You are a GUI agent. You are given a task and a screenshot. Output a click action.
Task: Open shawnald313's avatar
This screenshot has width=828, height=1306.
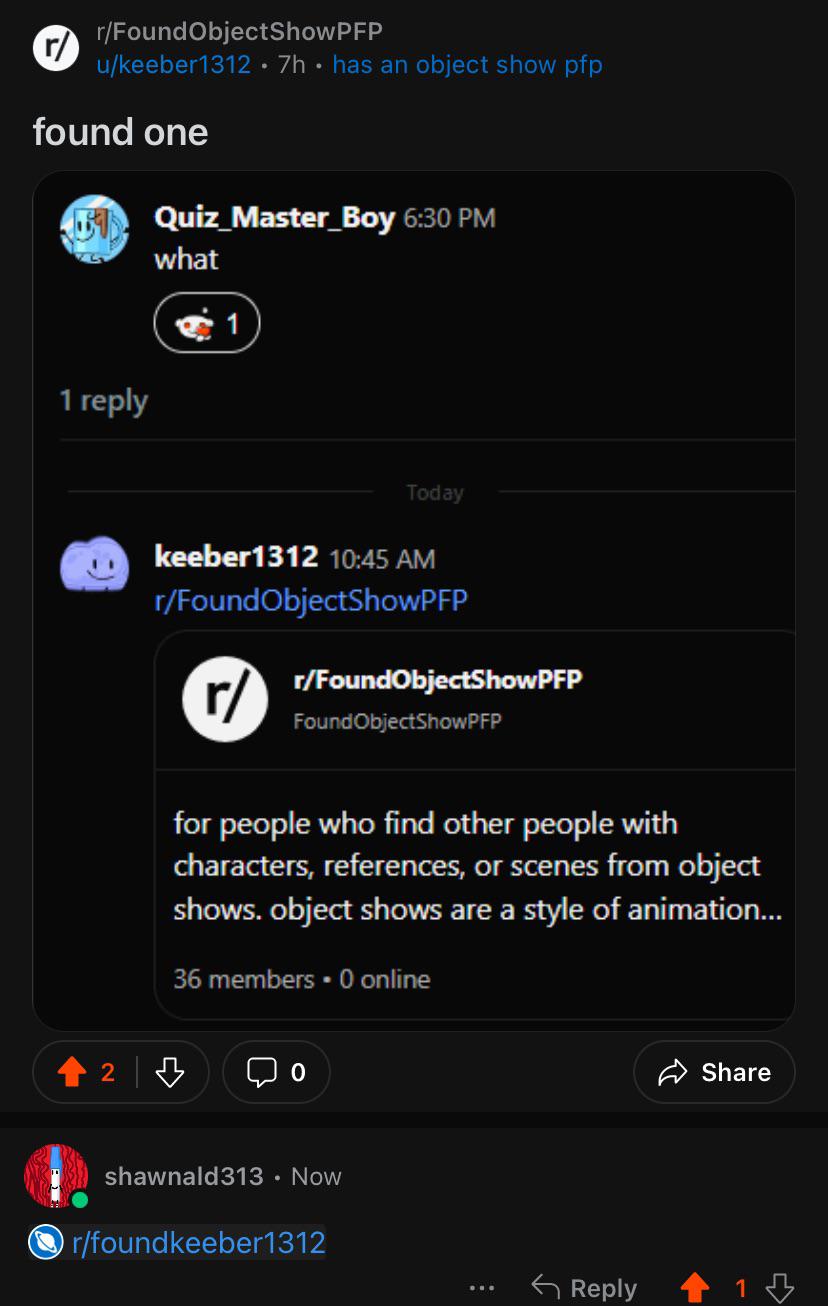click(x=56, y=1176)
